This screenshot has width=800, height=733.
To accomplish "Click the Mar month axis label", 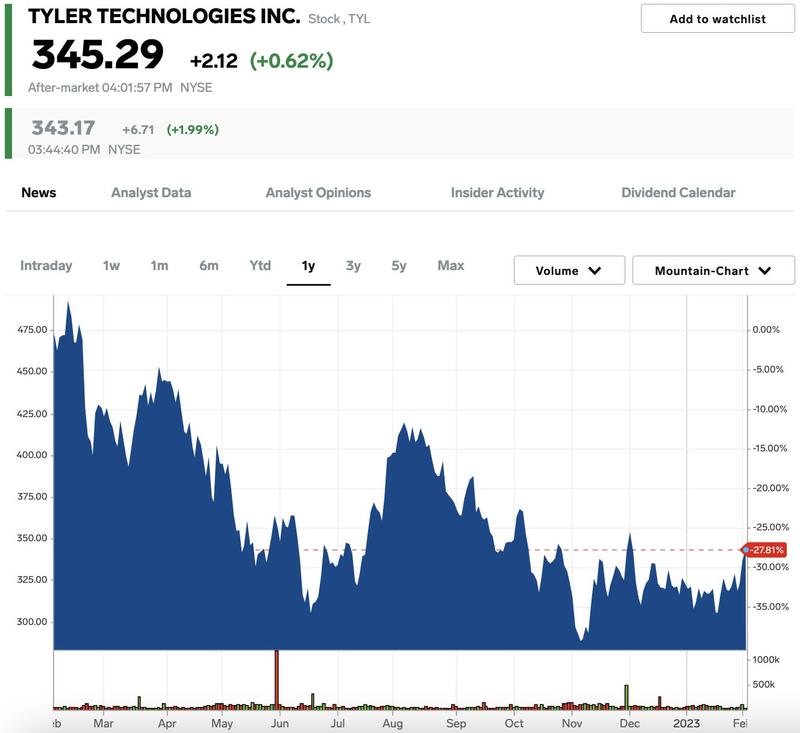I will pos(104,723).
